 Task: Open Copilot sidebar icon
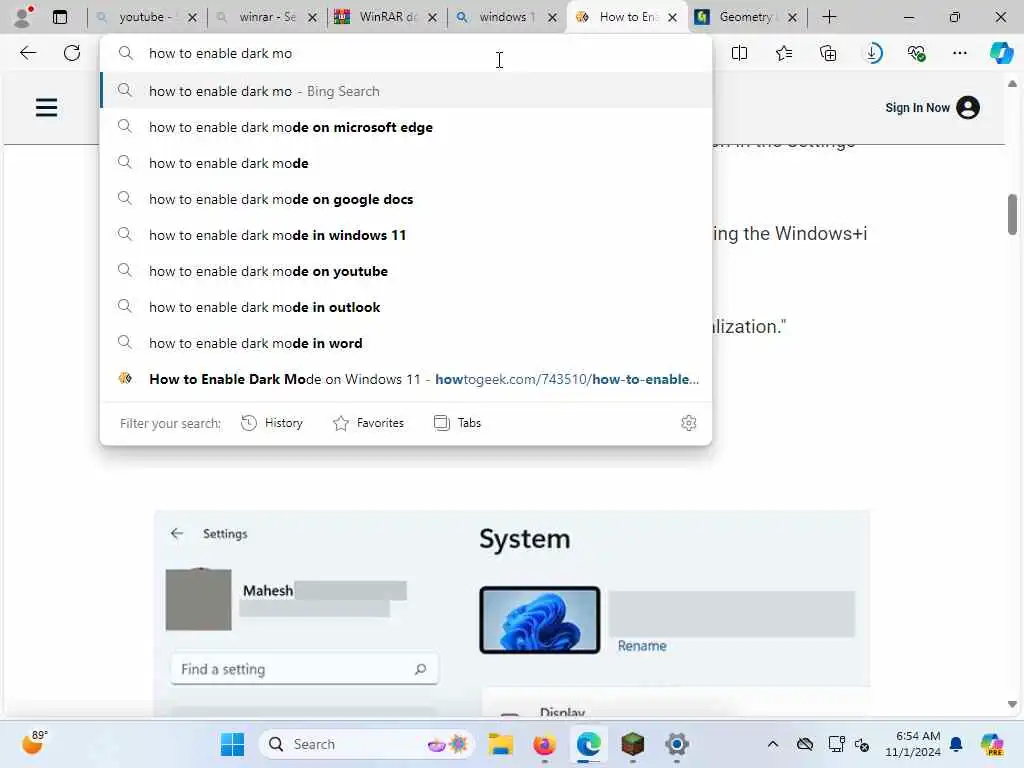(x=1001, y=53)
